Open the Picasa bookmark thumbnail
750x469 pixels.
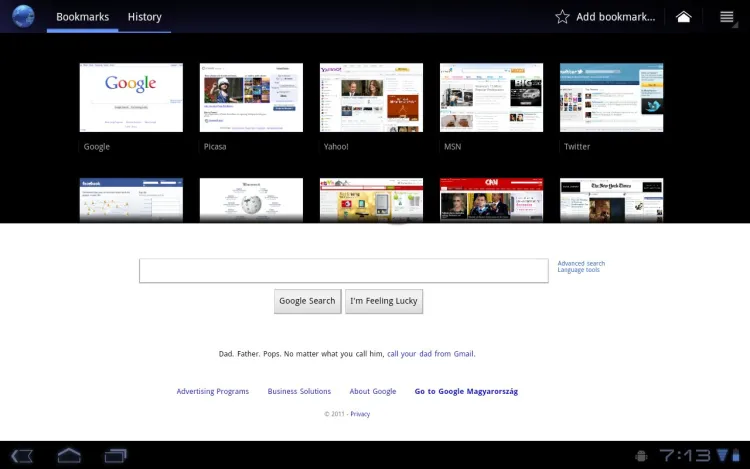[x=251, y=98]
